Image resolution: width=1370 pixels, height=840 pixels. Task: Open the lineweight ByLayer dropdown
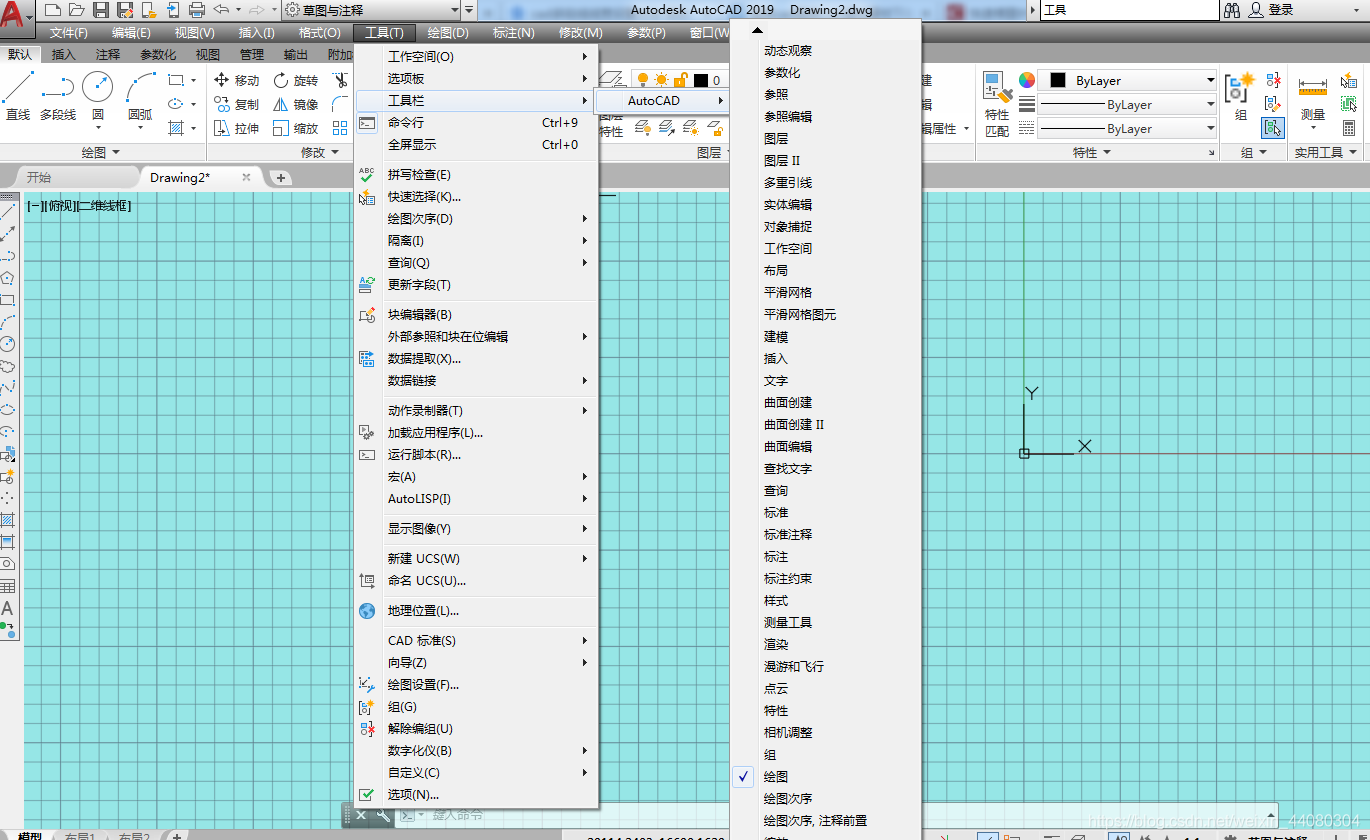pyautogui.click(x=1128, y=104)
